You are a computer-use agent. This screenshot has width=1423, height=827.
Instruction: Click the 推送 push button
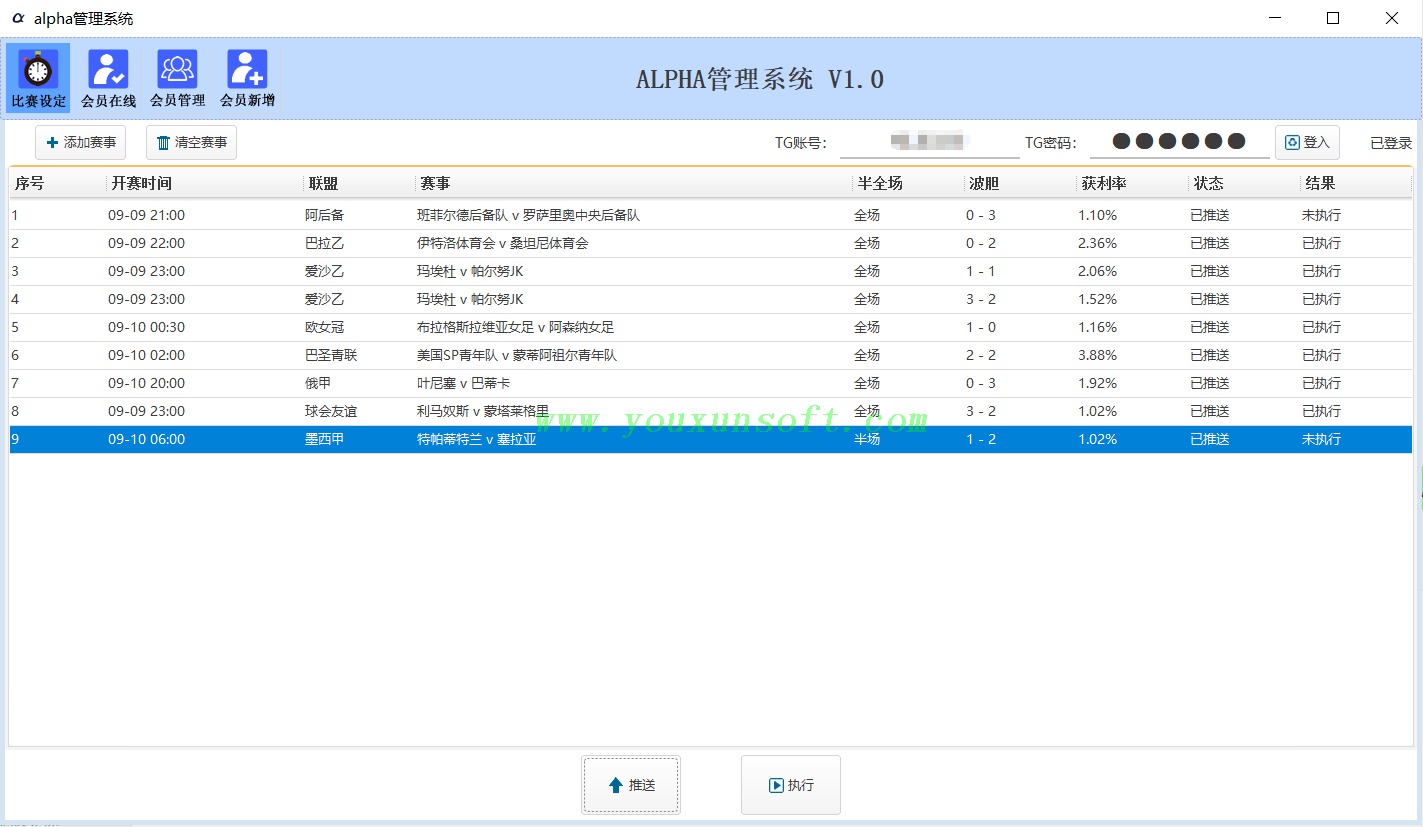(x=631, y=785)
